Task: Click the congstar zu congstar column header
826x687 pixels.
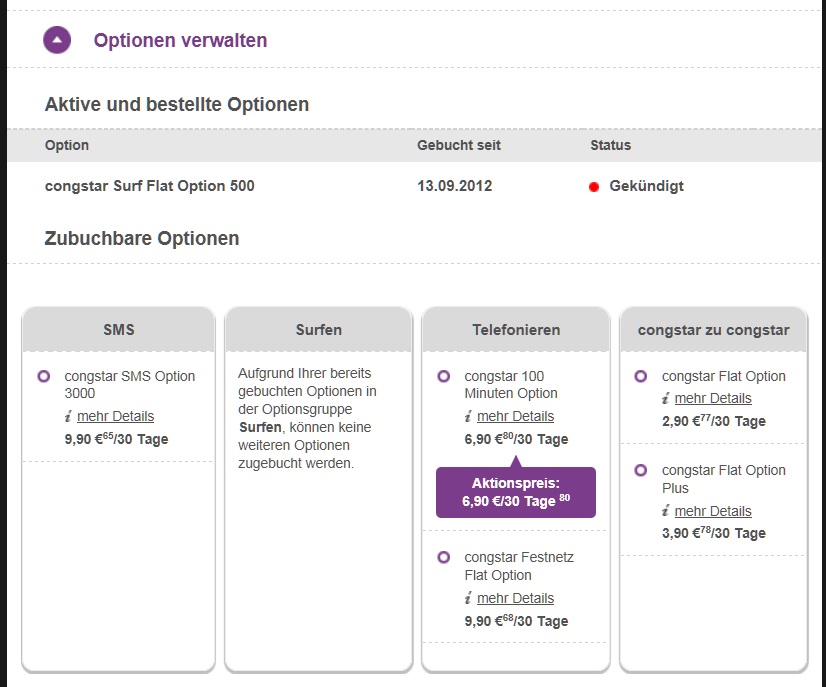Action: [x=713, y=329]
